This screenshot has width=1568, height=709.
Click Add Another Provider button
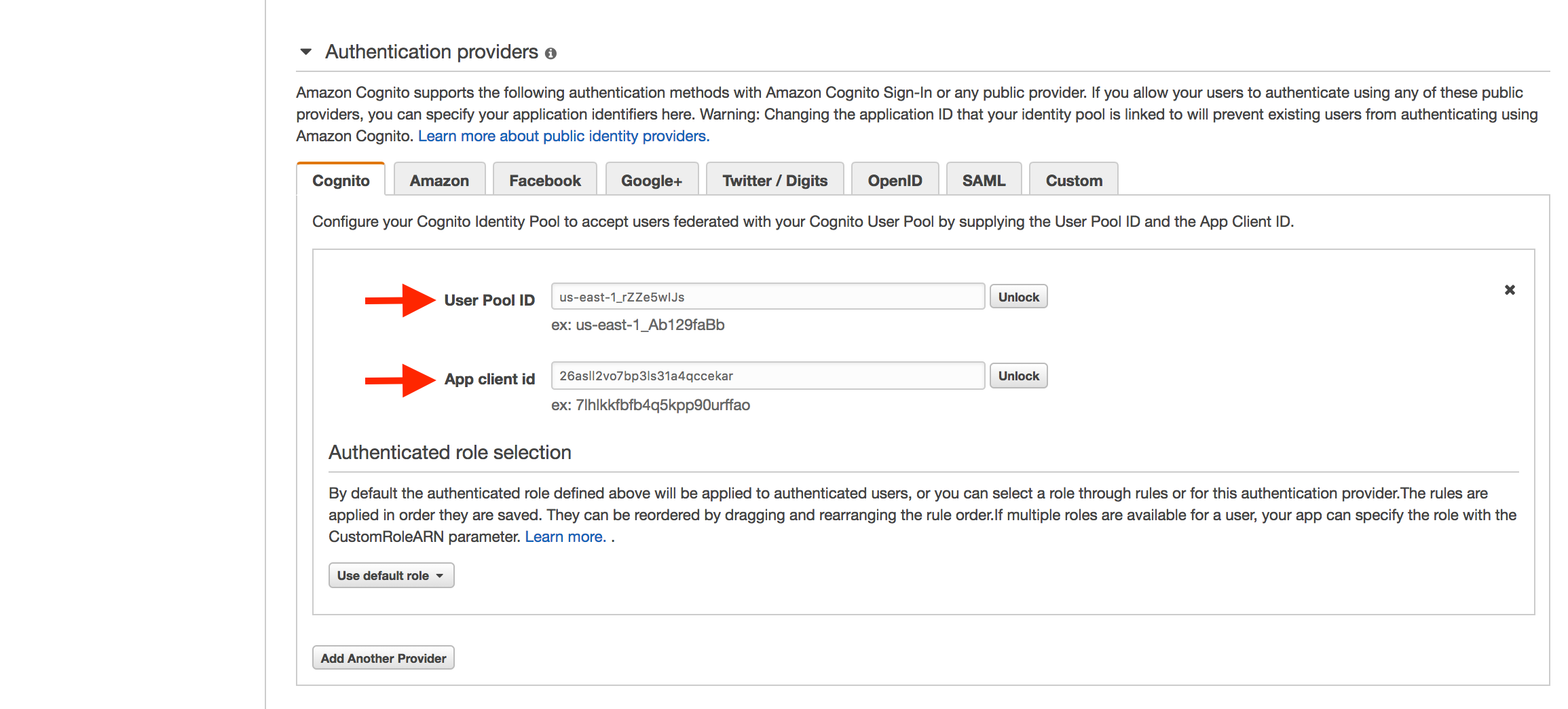384,658
